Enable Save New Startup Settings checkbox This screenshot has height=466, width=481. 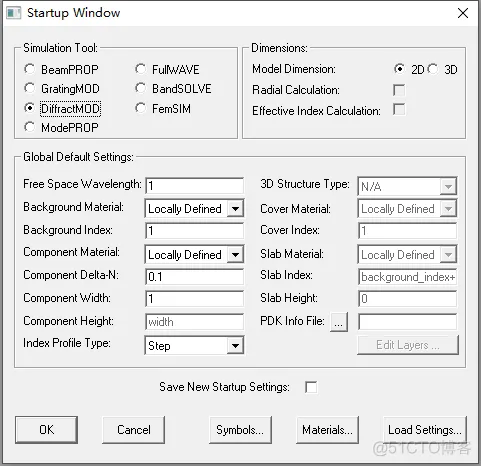(x=311, y=387)
